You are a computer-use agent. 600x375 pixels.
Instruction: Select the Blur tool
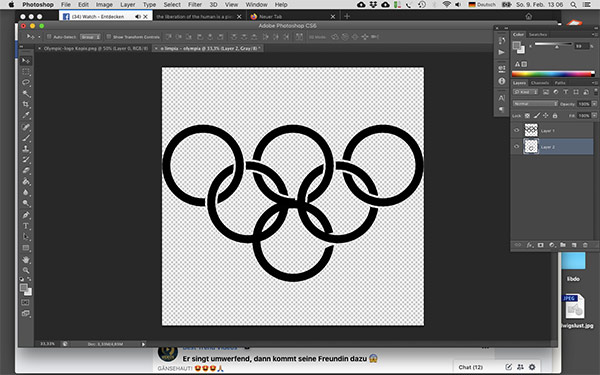point(26,192)
